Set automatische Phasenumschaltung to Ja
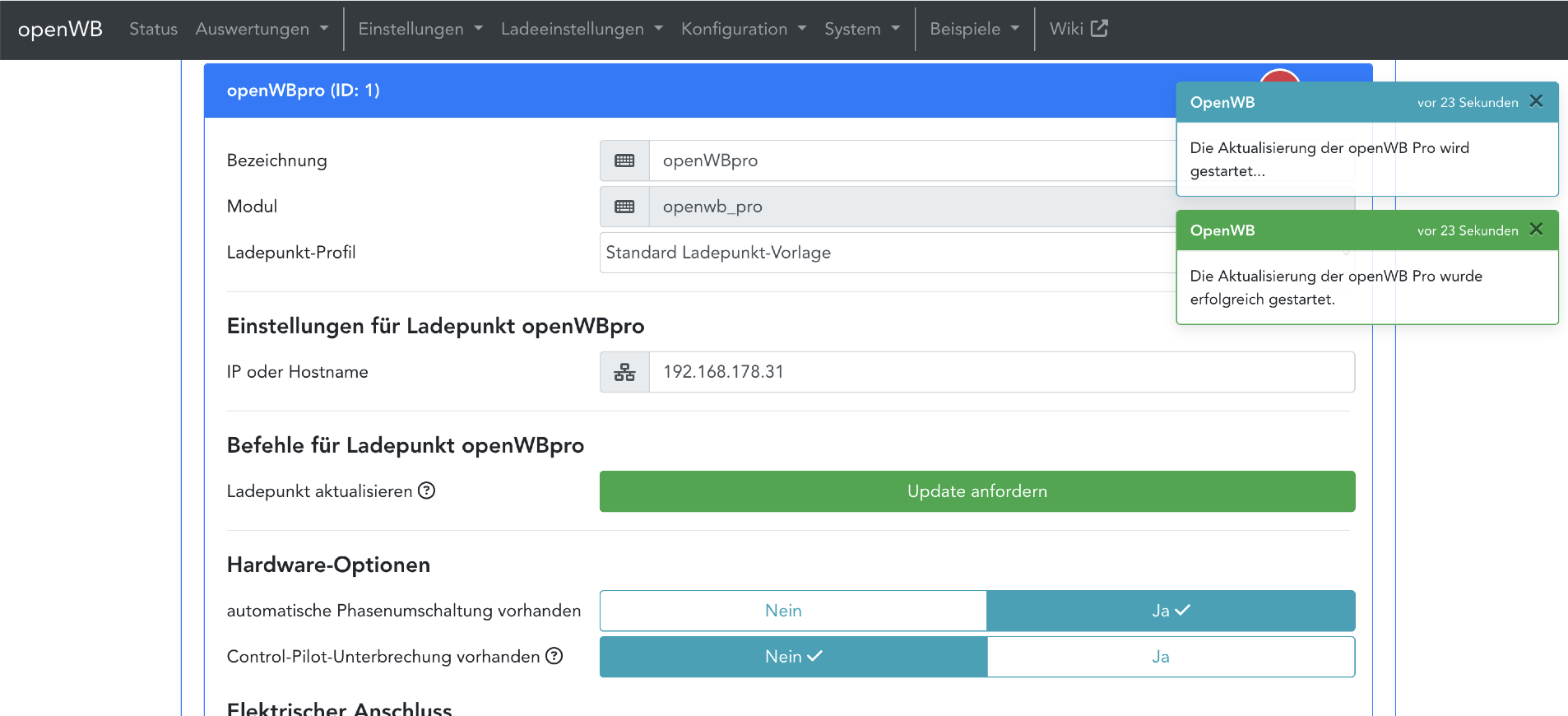This screenshot has width=1568, height=716. (x=1170, y=611)
